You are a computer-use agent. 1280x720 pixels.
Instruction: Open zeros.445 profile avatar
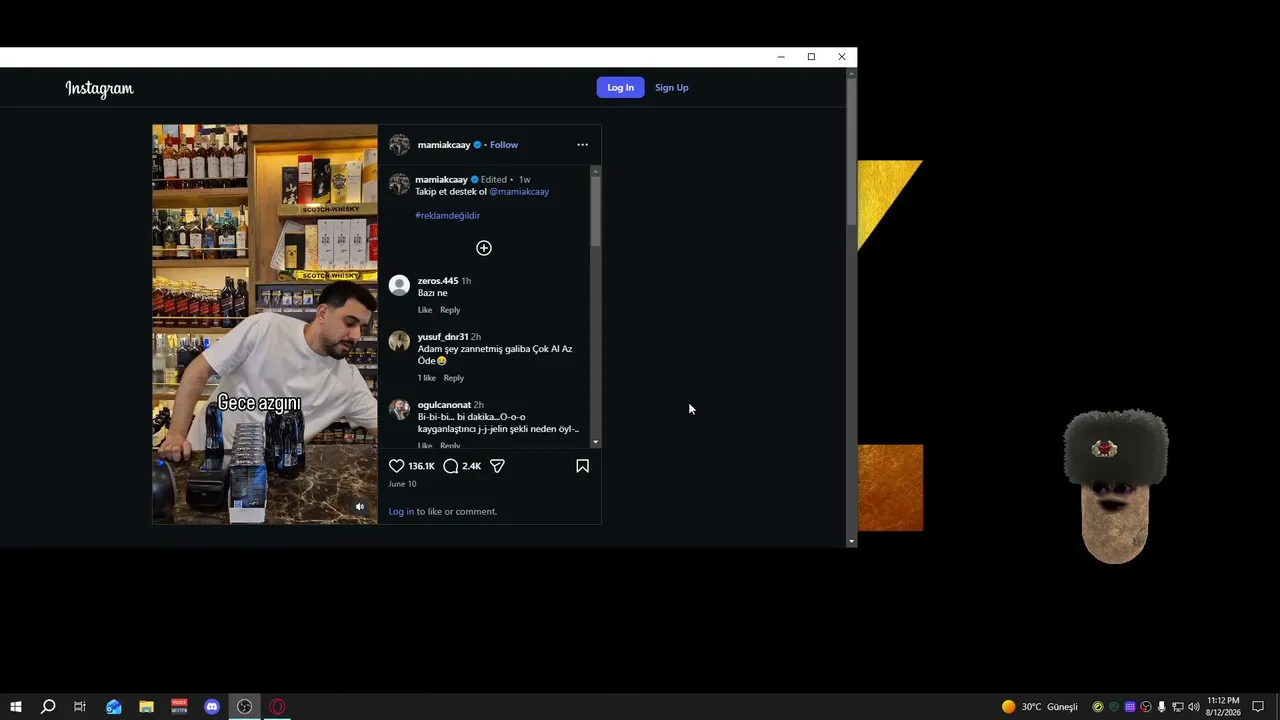[399, 285]
